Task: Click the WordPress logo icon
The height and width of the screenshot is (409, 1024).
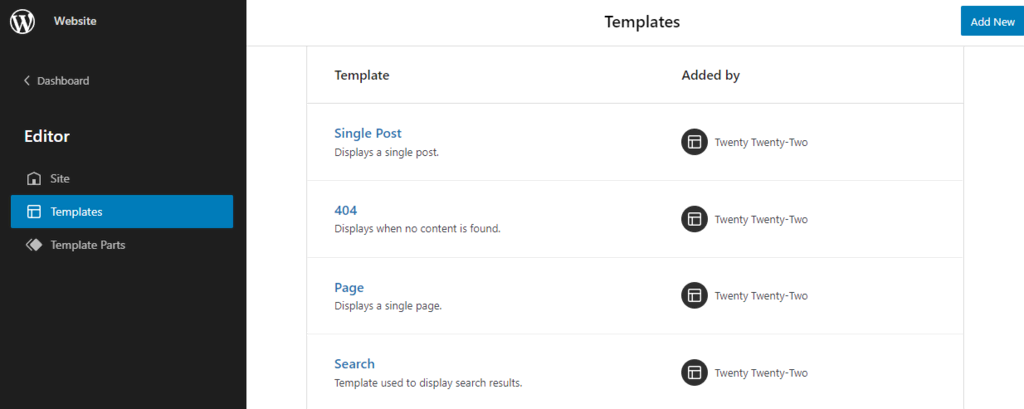Action: [22, 22]
